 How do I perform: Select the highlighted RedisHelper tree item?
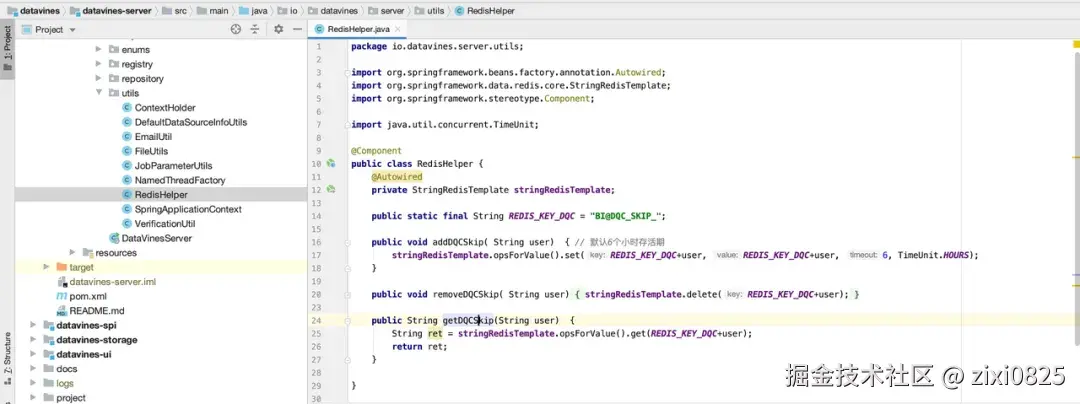pyautogui.click(x=160, y=195)
